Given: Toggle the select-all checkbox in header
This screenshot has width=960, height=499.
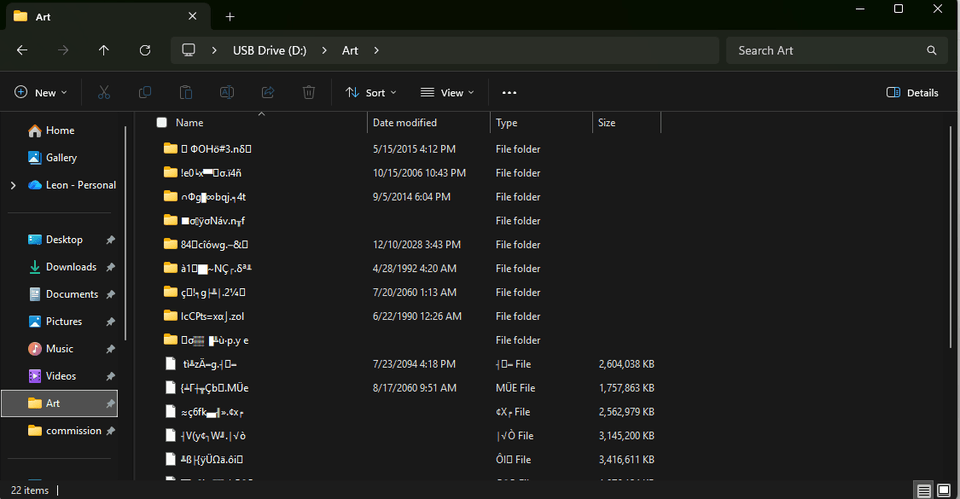Looking at the screenshot, I should point(162,123).
